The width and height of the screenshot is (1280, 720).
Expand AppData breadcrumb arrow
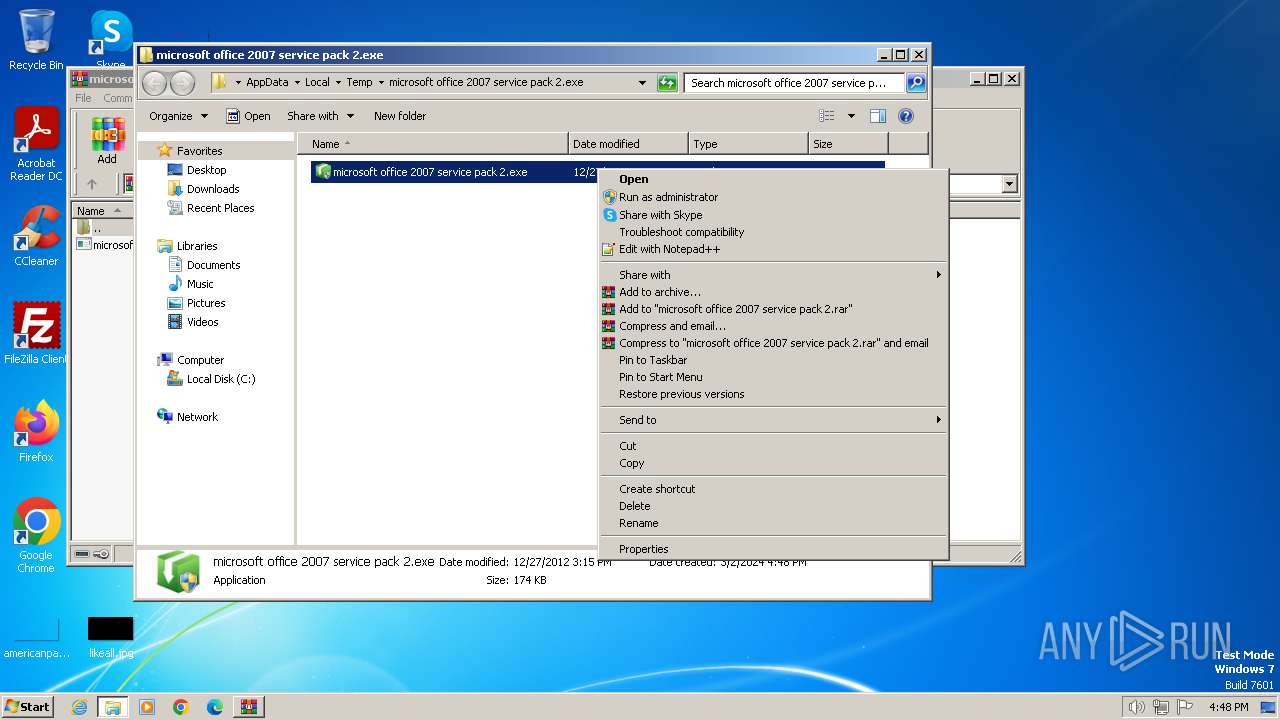click(x=295, y=83)
